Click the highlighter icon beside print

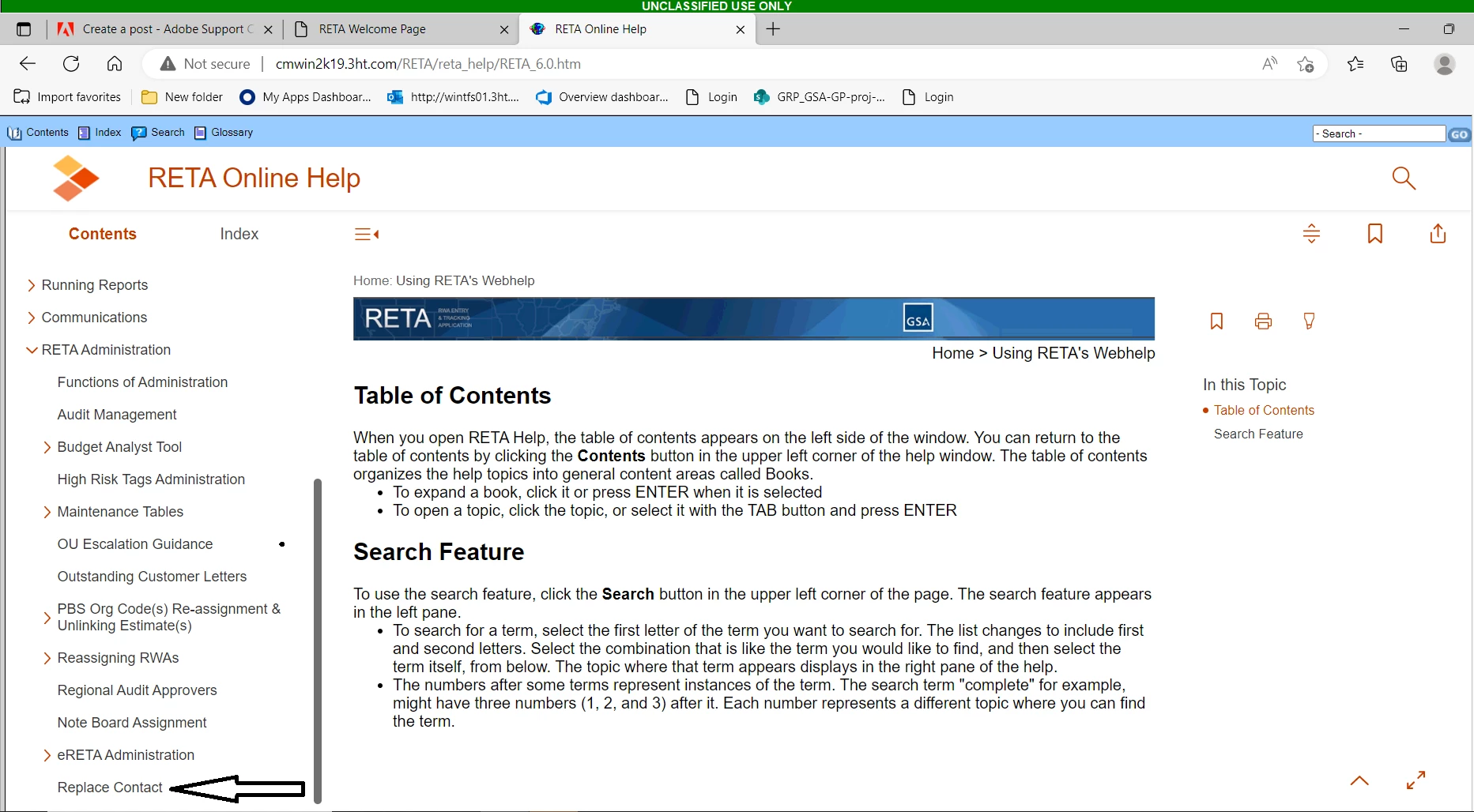[x=1309, y=321]
